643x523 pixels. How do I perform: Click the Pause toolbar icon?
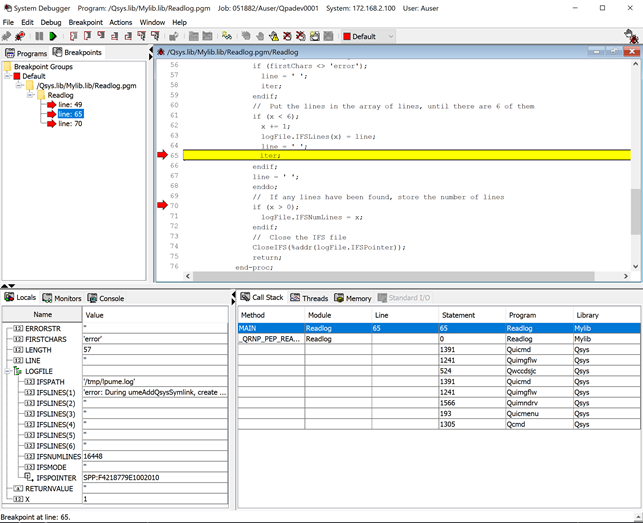coord(39,36)
